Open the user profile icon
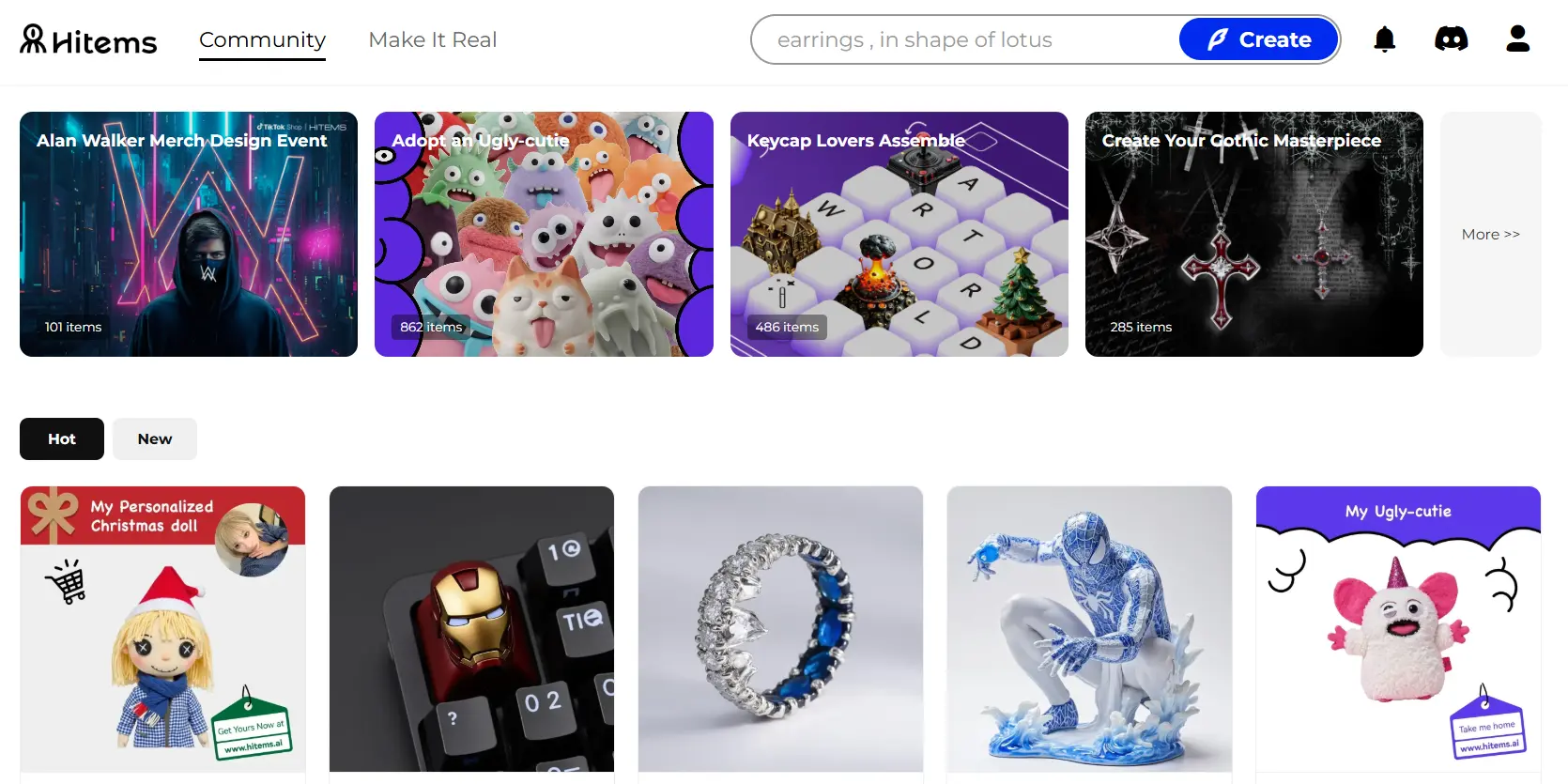 tap(1517, 39)
